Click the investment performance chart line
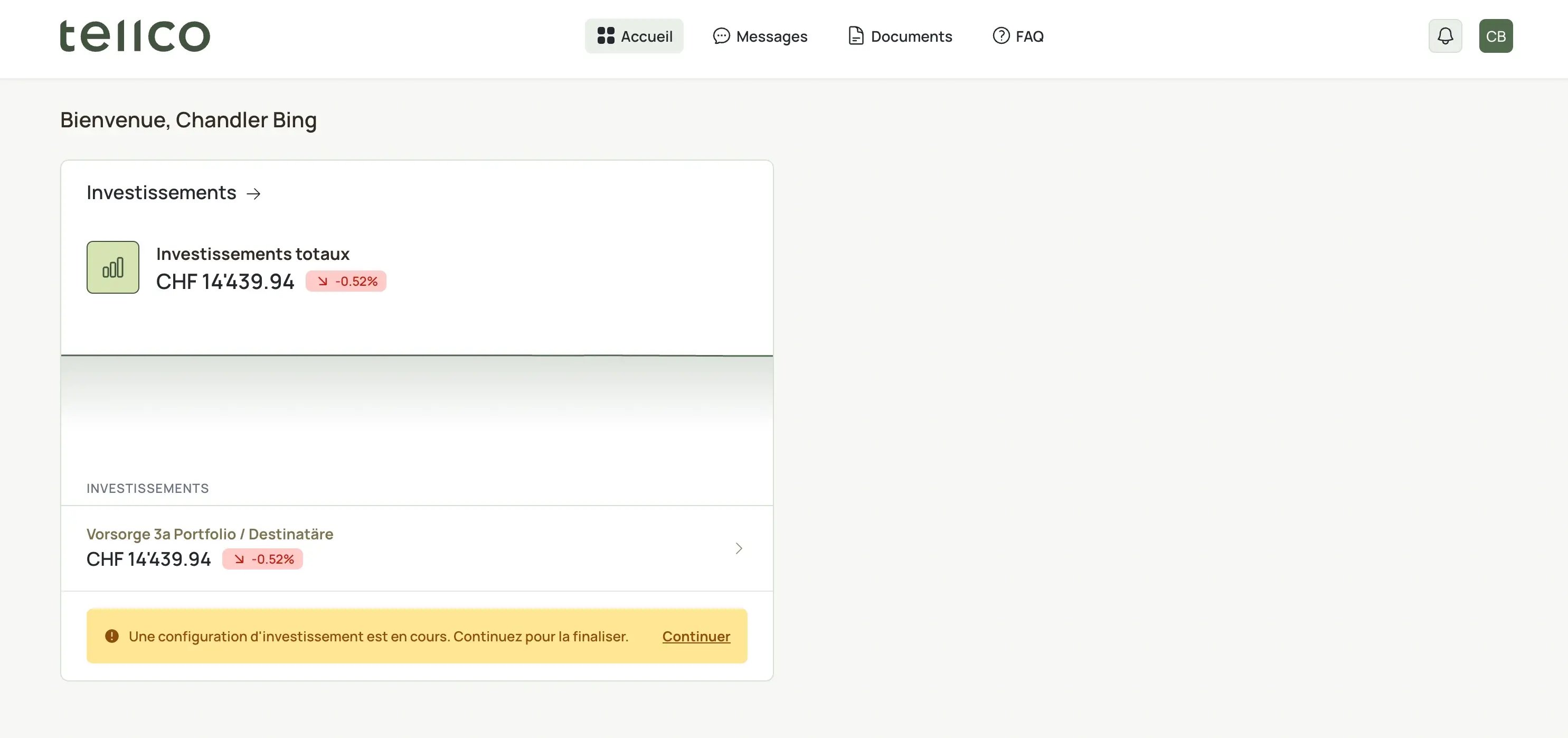The image size is (1568, 738). point(417,355)
